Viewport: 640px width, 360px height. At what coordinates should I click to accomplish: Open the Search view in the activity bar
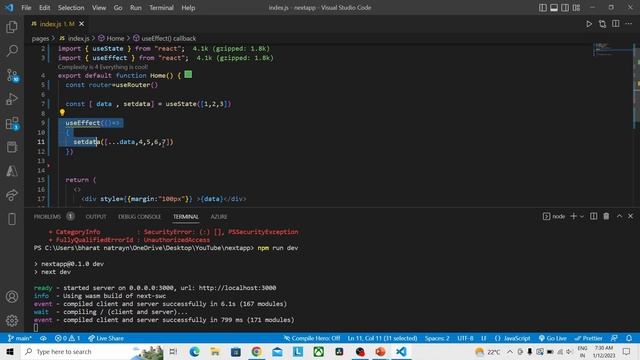pos(12,51)
